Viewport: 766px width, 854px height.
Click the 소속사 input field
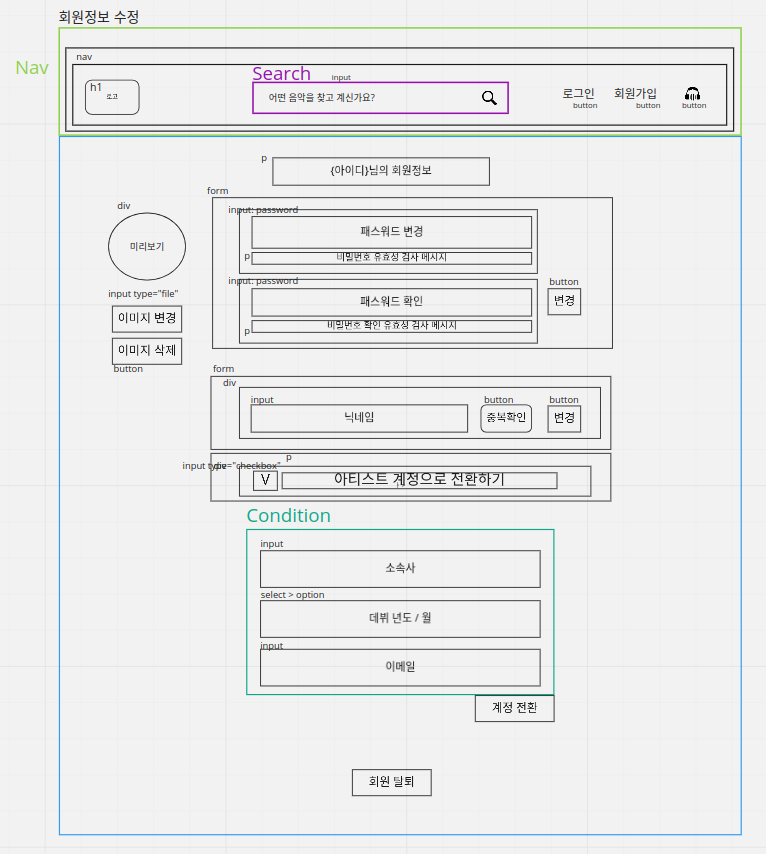tap(400, 569)
